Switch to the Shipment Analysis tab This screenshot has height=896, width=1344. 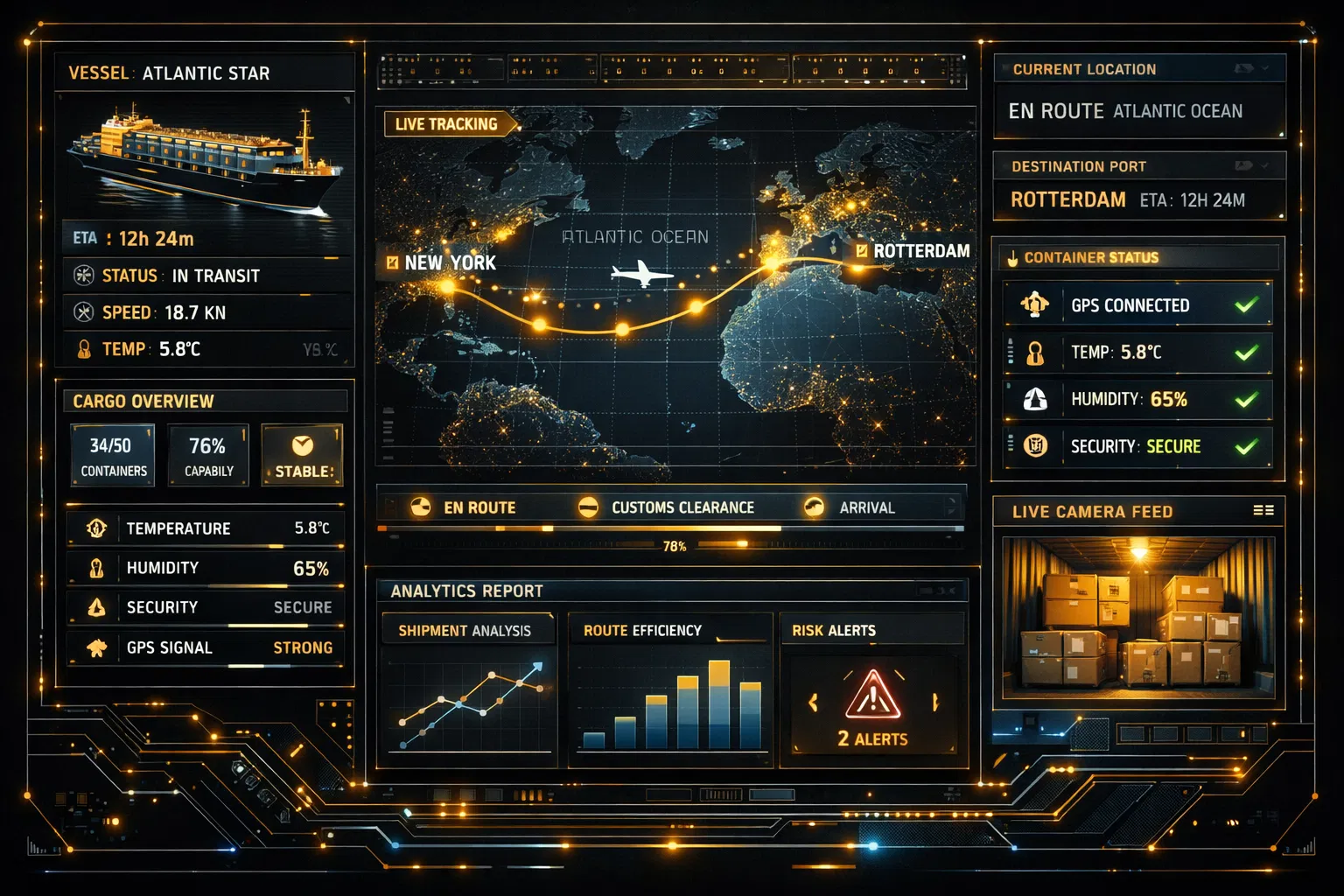467,629
